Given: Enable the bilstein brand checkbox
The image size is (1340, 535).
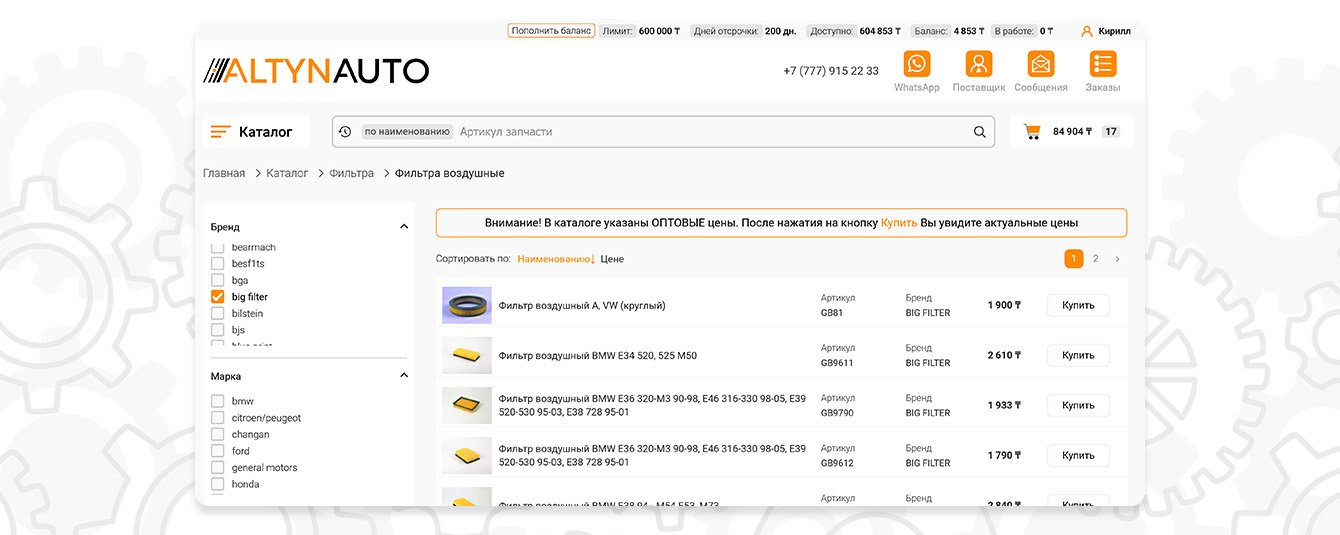Looking at the screenshot, I should point(218,314).
